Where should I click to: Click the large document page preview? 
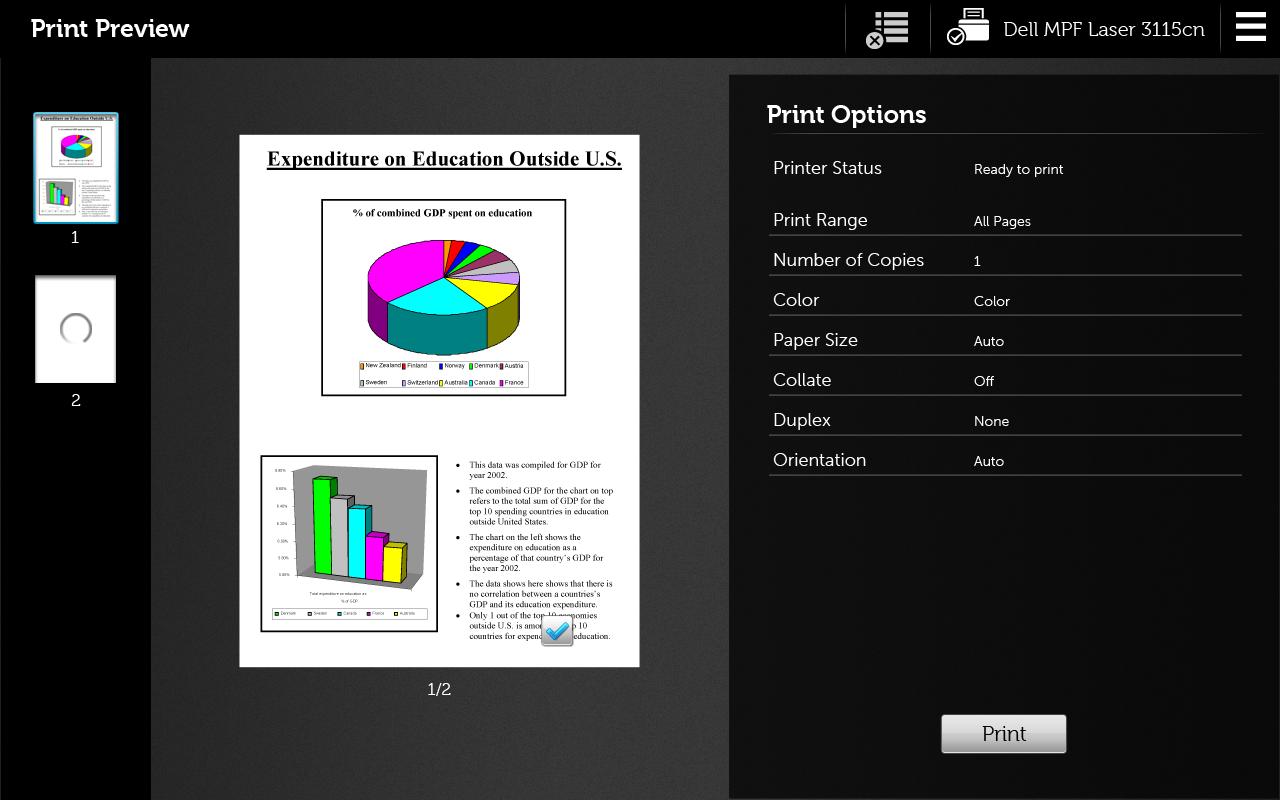tap(439, 400)
